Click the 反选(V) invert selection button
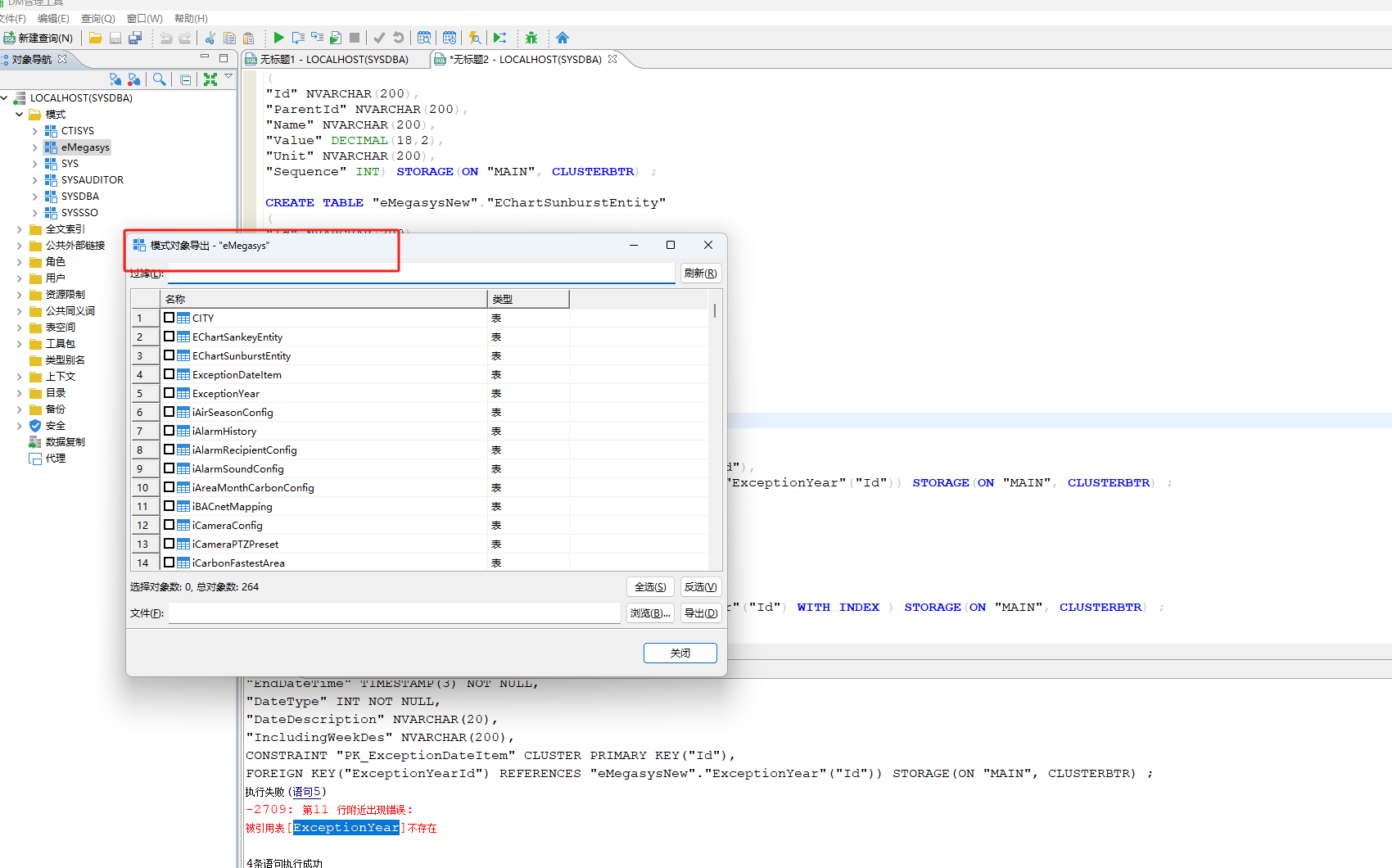The width and height of the screenshot is (1392, 868). click(701, 587)
